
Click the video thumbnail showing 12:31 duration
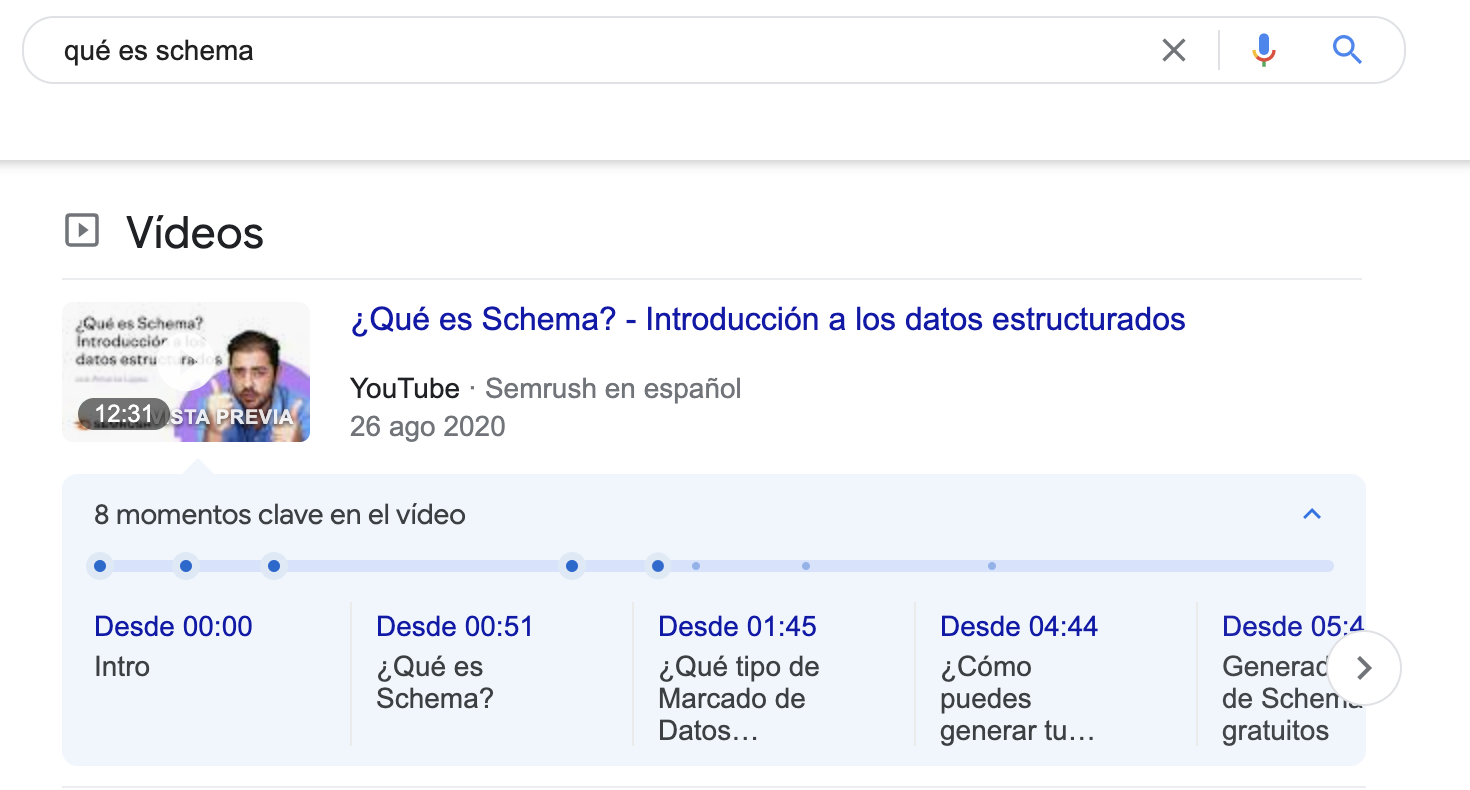(x=186, y=372)
